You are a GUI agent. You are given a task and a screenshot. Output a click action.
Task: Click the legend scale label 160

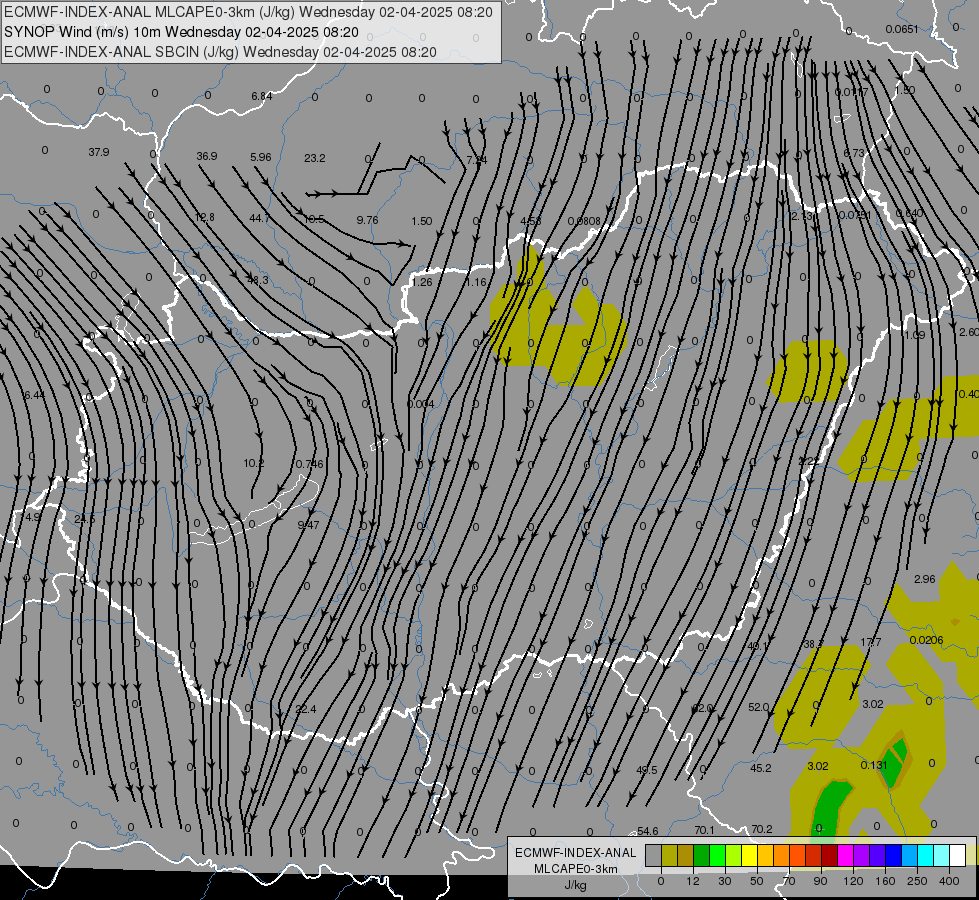[885, 881]
